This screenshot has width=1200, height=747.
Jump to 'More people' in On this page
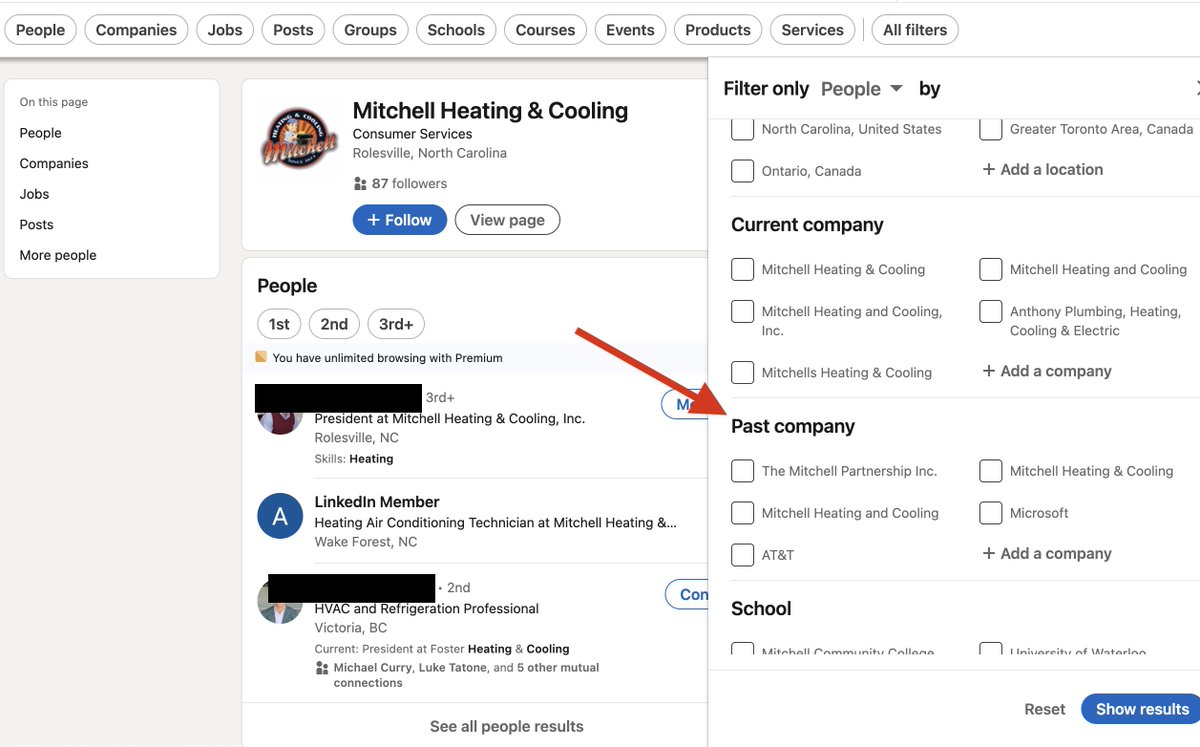click(x=58, y=255)
